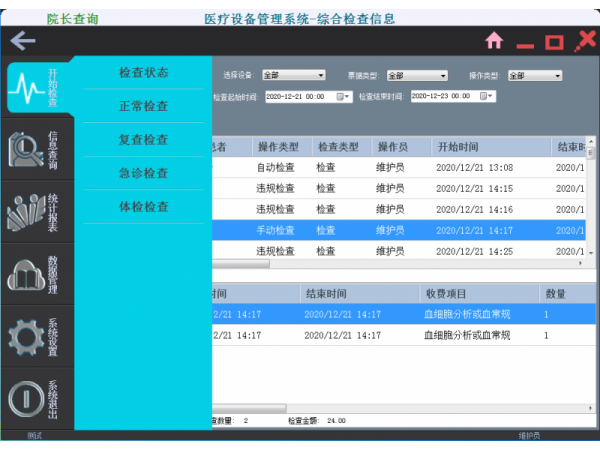Click the 开始时间 column header
Screen dimensions: 600x450
pos(463,147)
